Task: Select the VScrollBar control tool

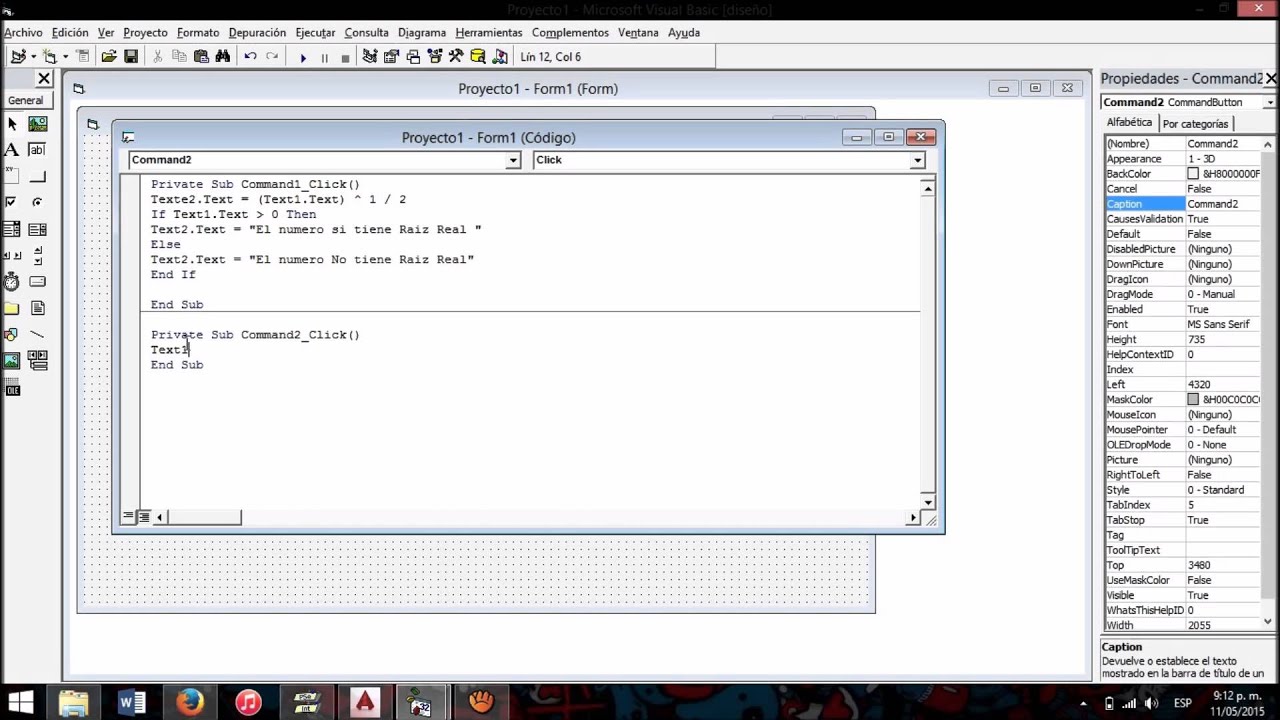Action: pyautogui.click(x=38, y=255)
